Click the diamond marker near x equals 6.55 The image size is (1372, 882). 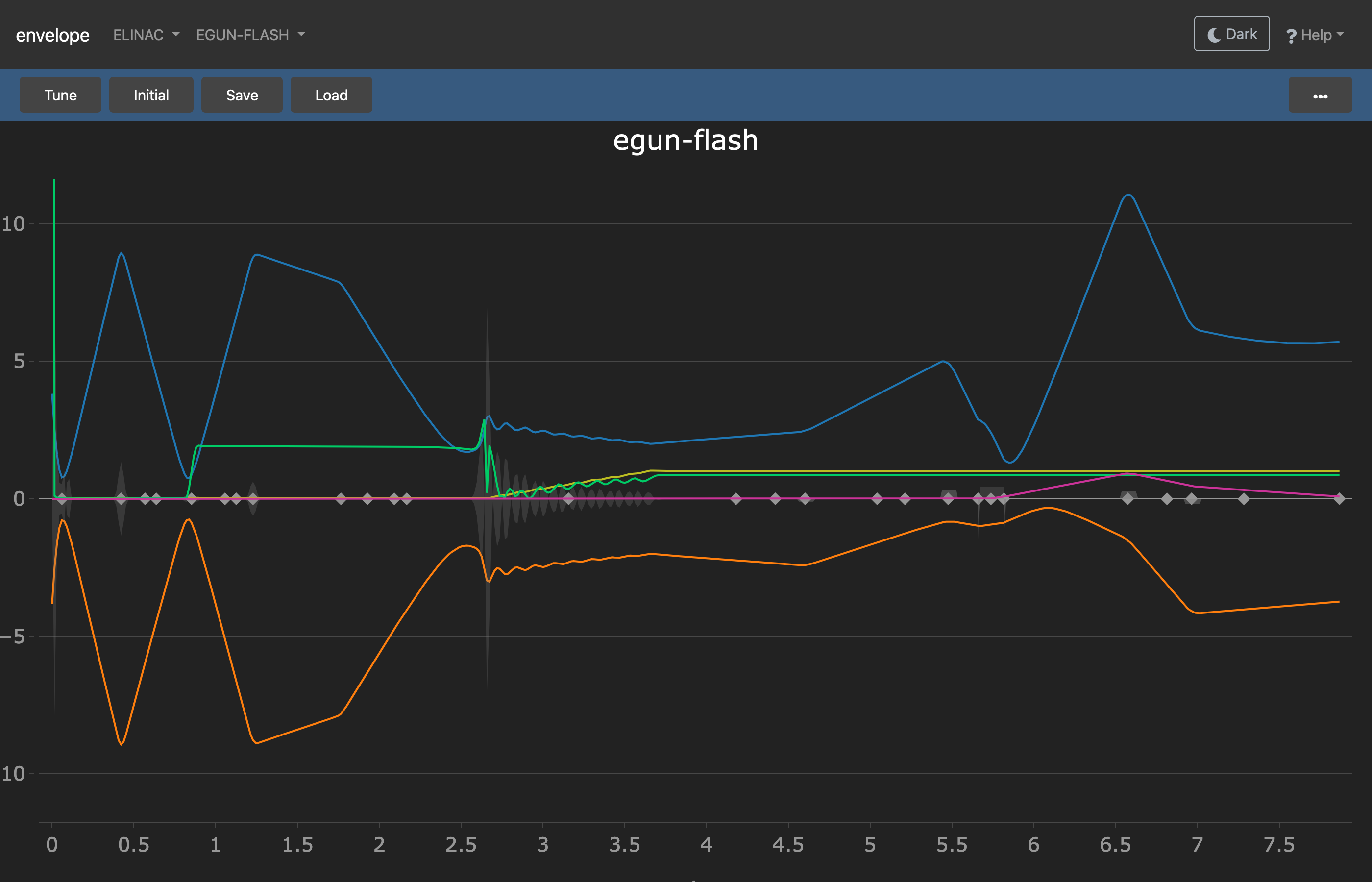pos(1127,499)
